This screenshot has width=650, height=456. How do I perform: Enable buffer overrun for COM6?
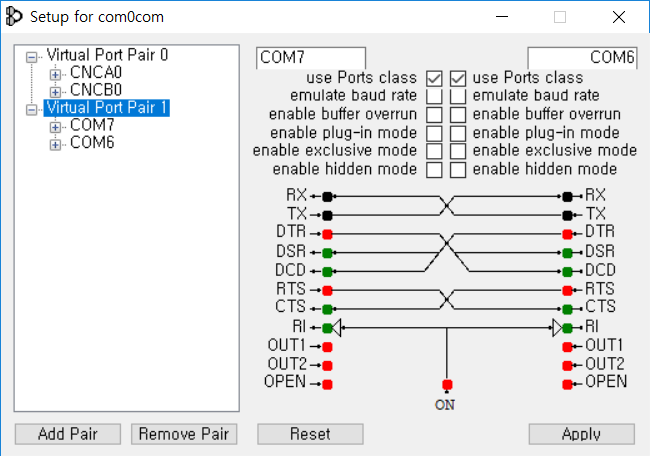coord(458,115)
